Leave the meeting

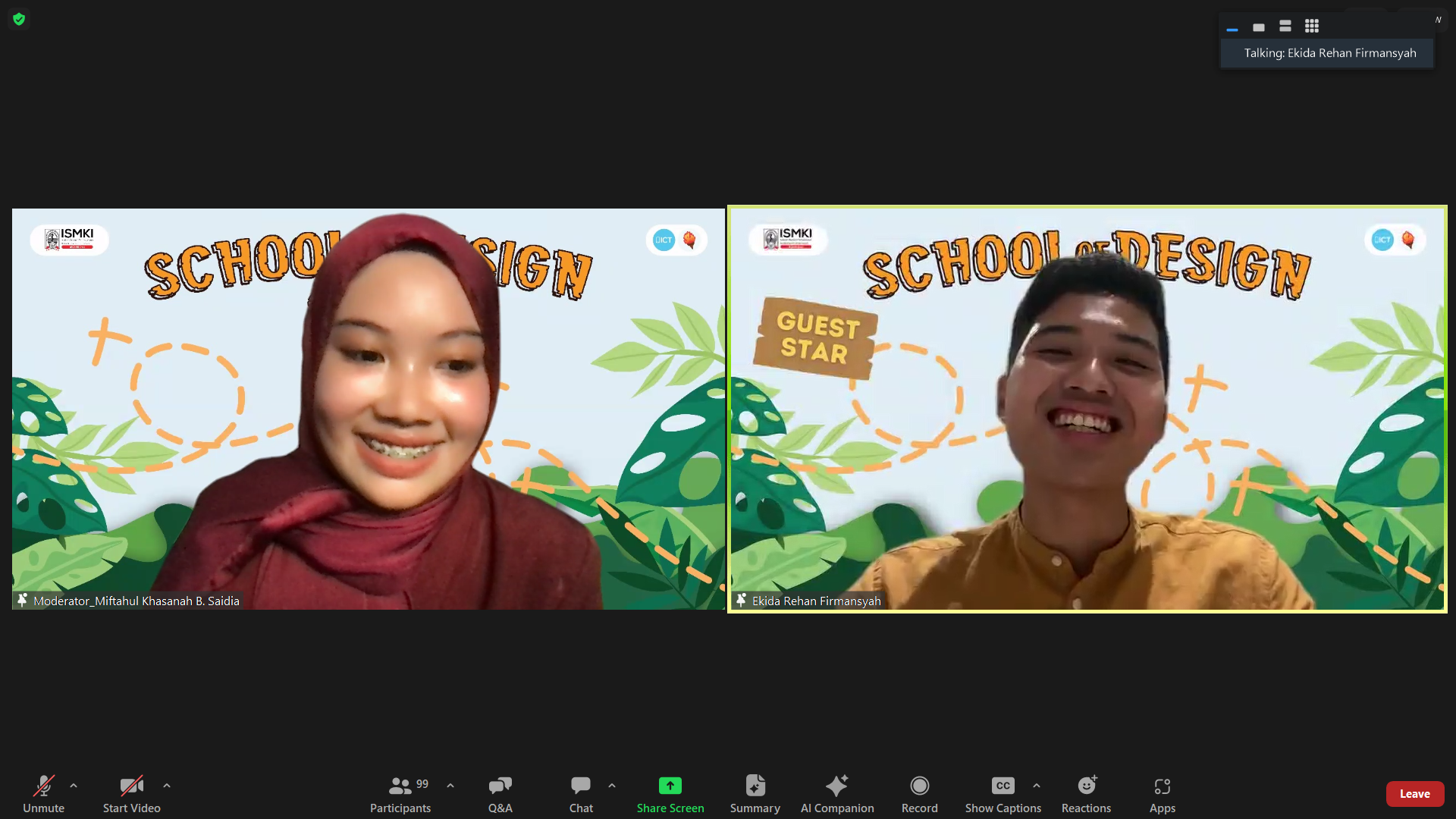coord(1415,793)
